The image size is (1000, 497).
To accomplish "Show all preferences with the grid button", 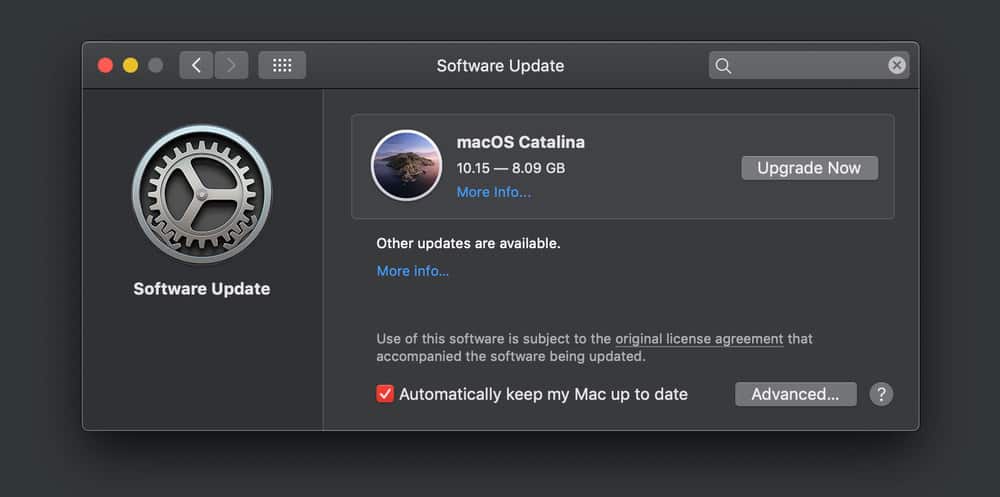I will click(282, 66).
